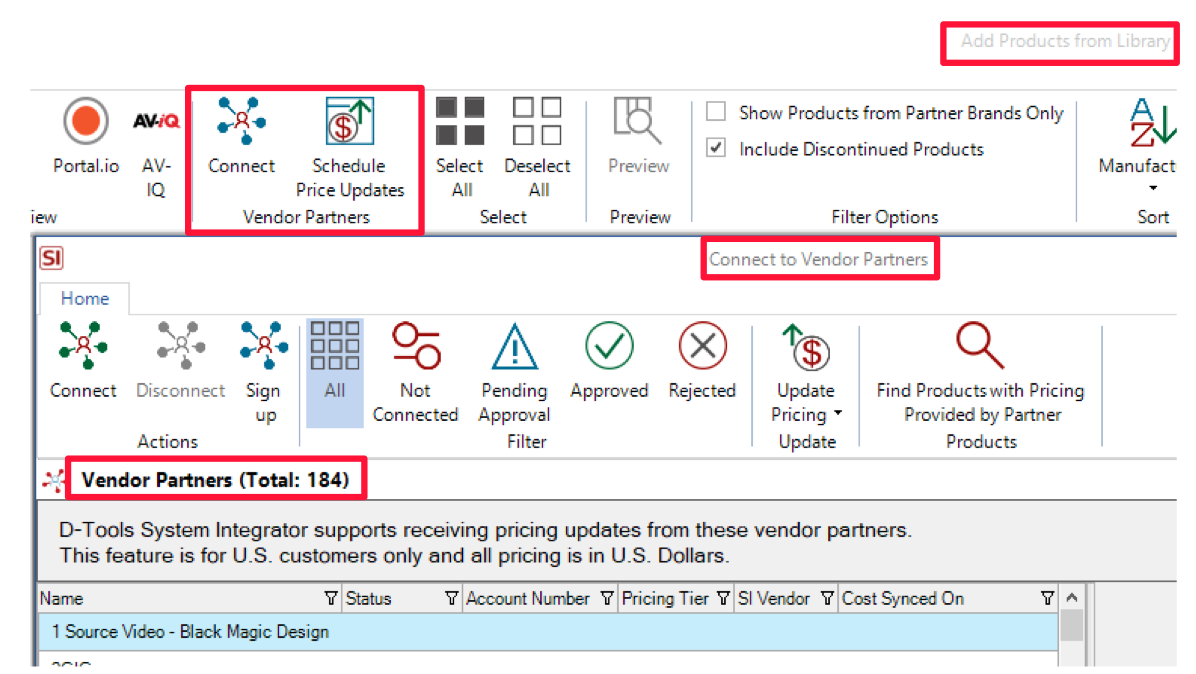This screenshot has width=1196, height=674.
Task: Filter by Not Connected vendors
Action: point(416,345)
